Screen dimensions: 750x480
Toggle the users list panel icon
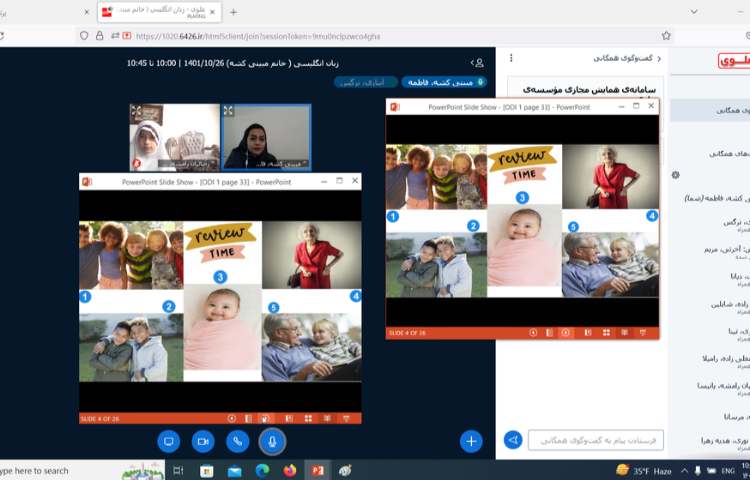click(x=477, y=63)
